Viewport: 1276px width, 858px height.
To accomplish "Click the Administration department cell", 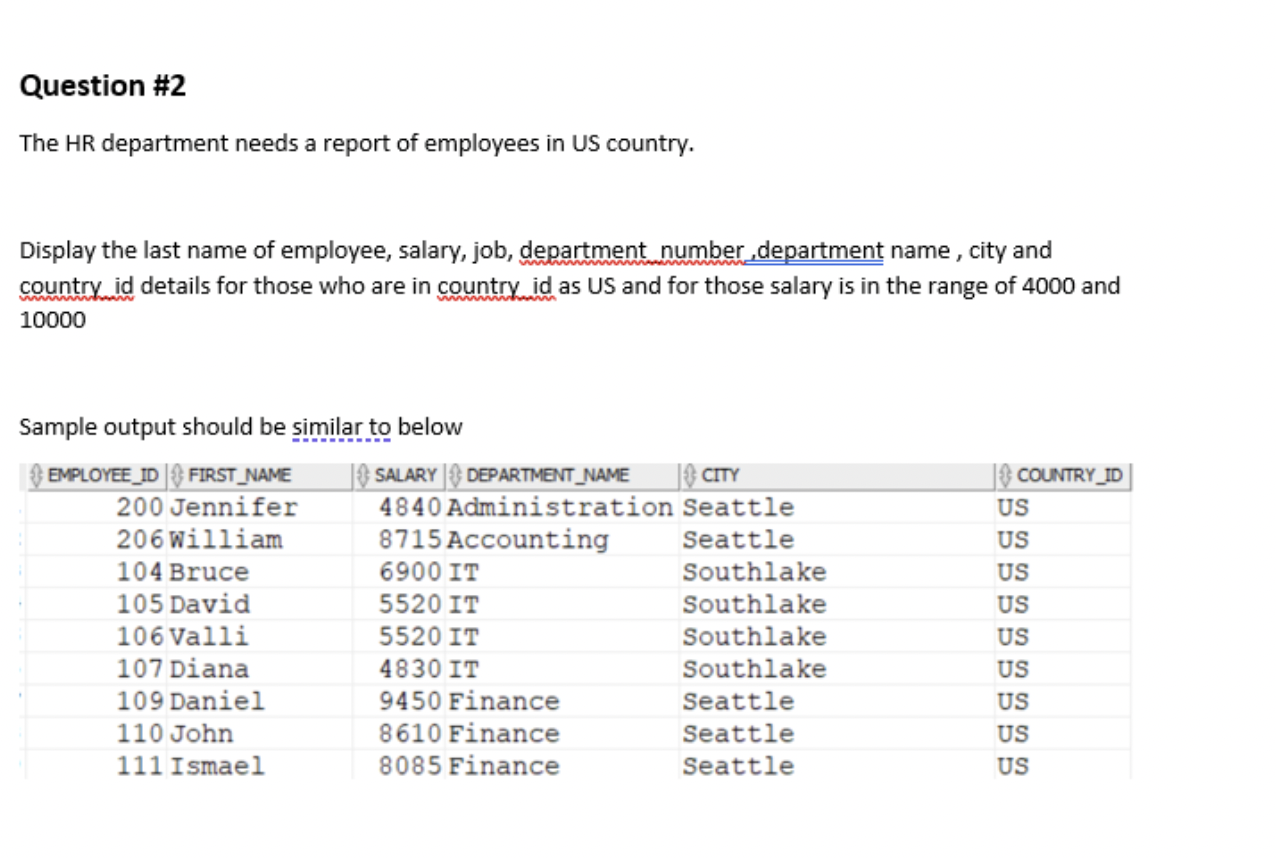I will click(x=561, y=507).
